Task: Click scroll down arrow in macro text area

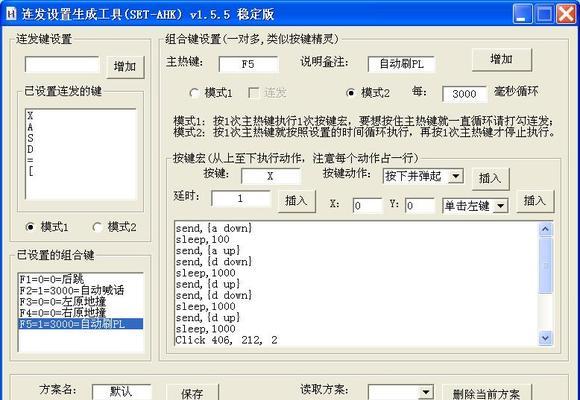Action: (x=546, y=337)
